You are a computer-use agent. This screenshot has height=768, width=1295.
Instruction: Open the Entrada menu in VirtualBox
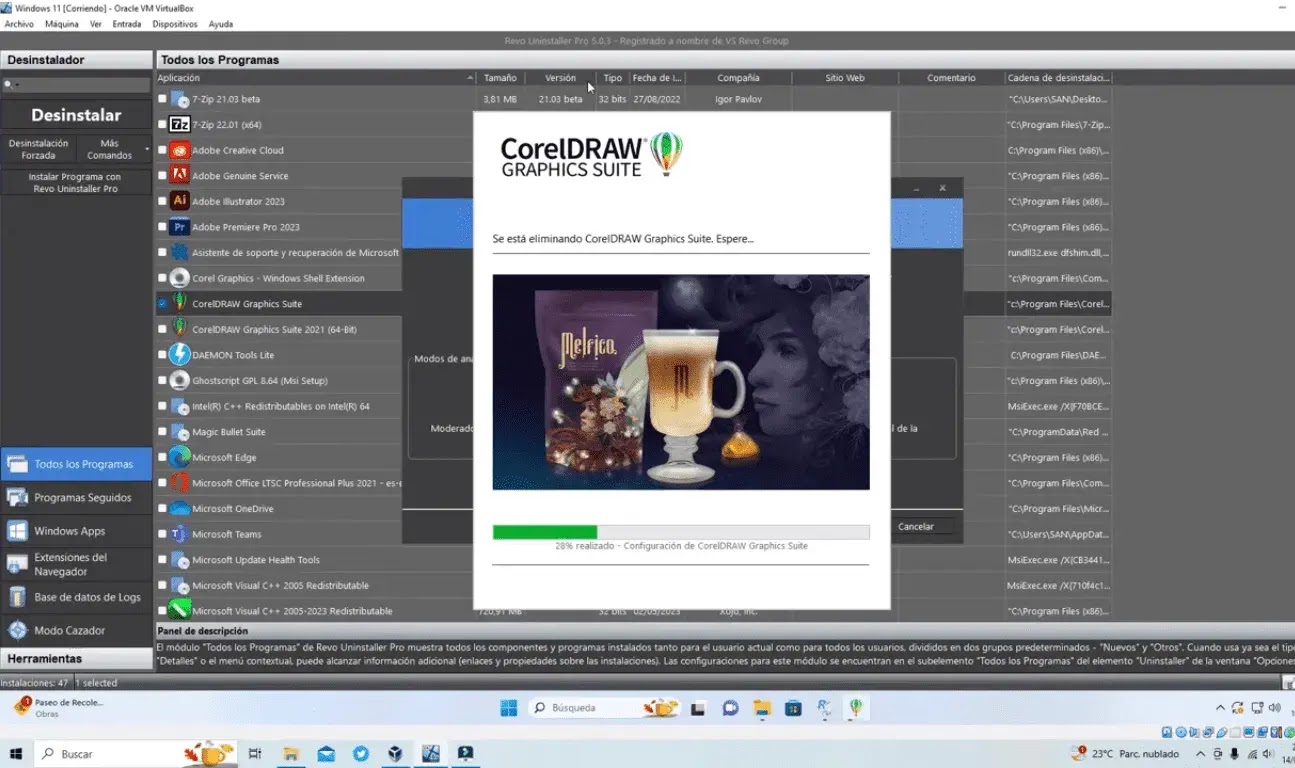pyautogui.click(x=127, y=24)
